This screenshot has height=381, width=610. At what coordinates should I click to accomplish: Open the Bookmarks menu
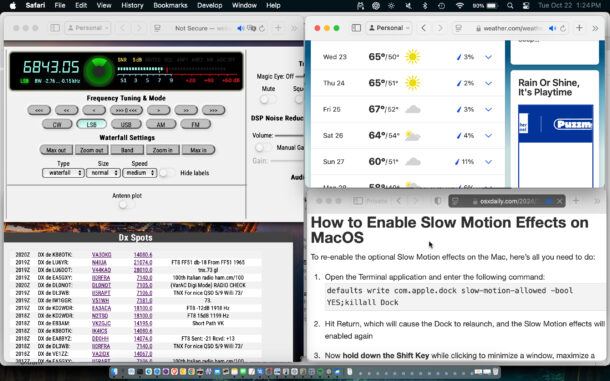(x=170, y=5)
